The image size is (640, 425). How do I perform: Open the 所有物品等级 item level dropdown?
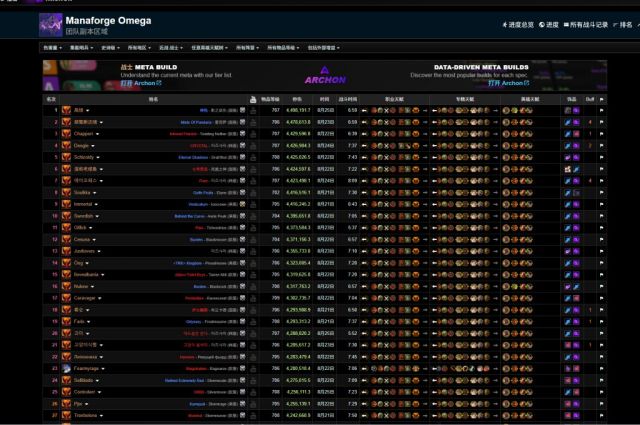pyautogui.click(x=285, y=47)
